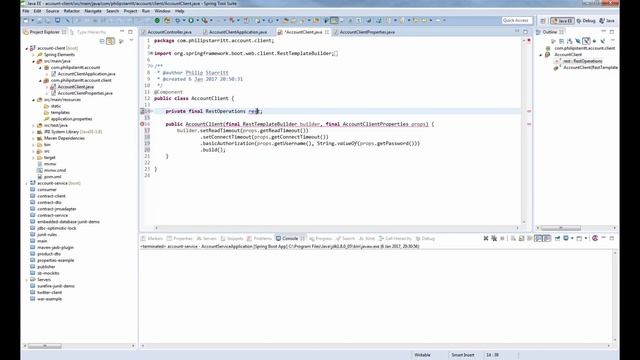Toggle Hide Static Members in Outline
Image resolution: width=640 pixels, height=360 pixels.
(586, 41)
